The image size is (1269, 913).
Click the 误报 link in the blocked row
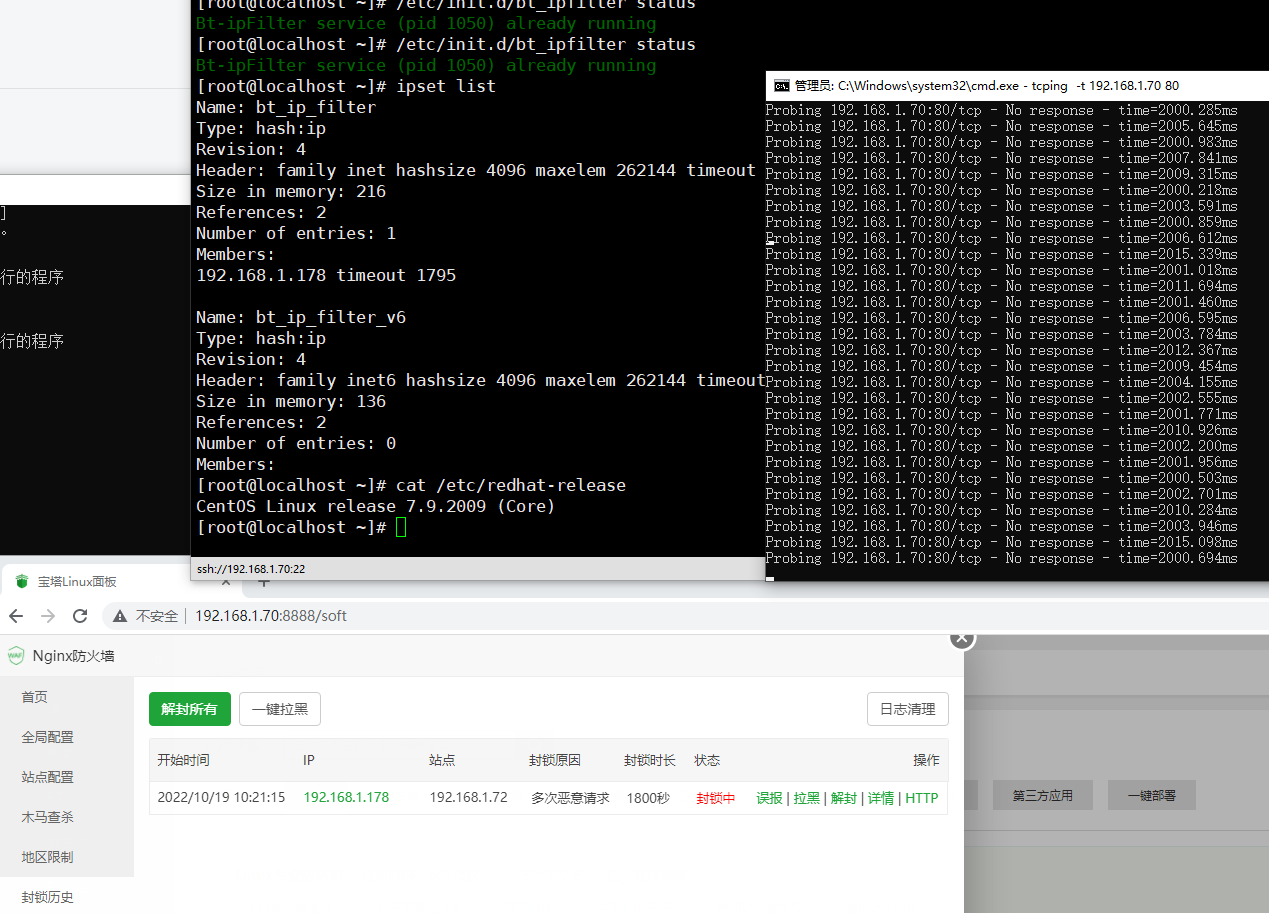click(769, 798)
